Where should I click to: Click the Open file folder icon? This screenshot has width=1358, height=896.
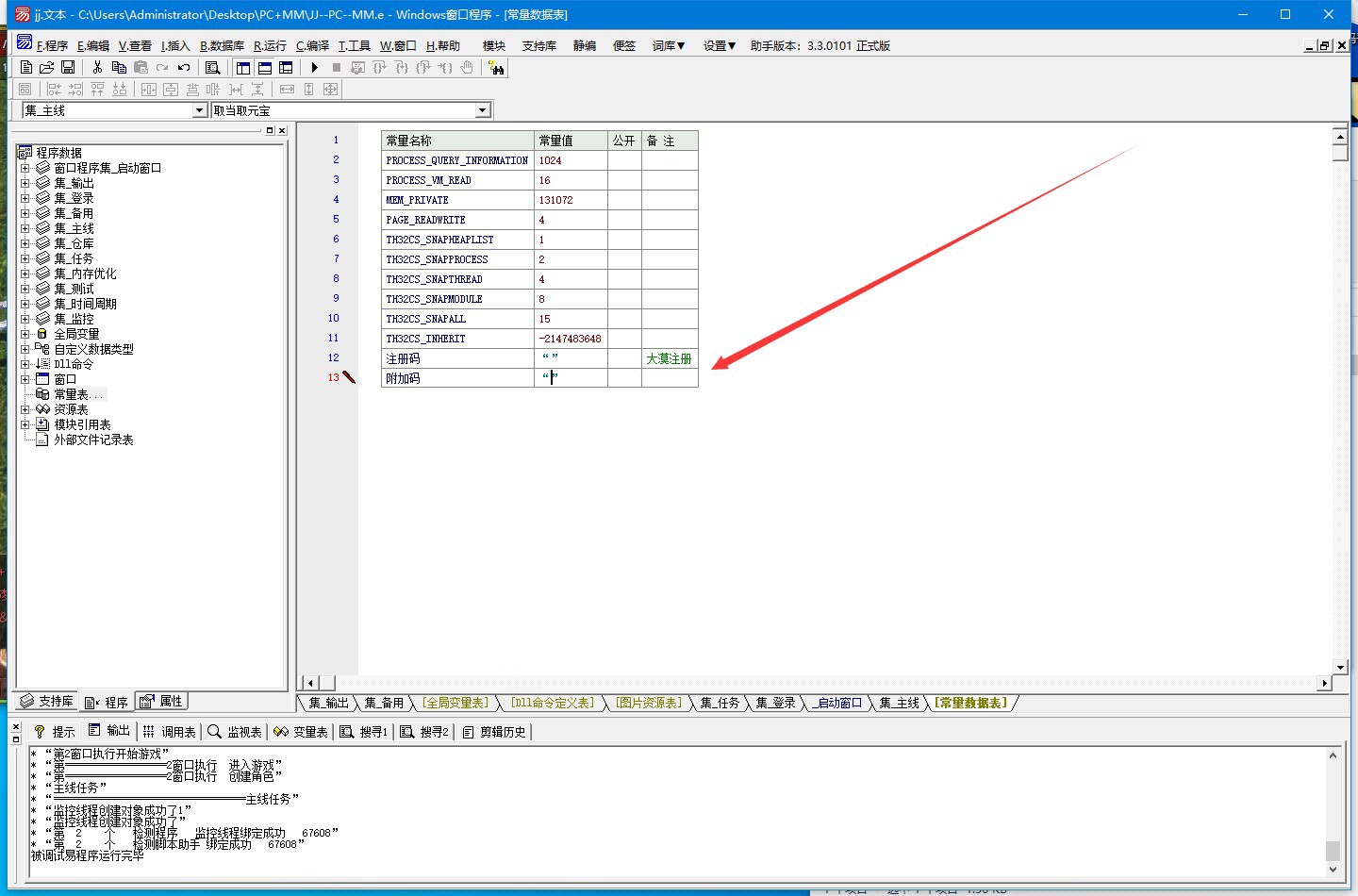[46, 68]
